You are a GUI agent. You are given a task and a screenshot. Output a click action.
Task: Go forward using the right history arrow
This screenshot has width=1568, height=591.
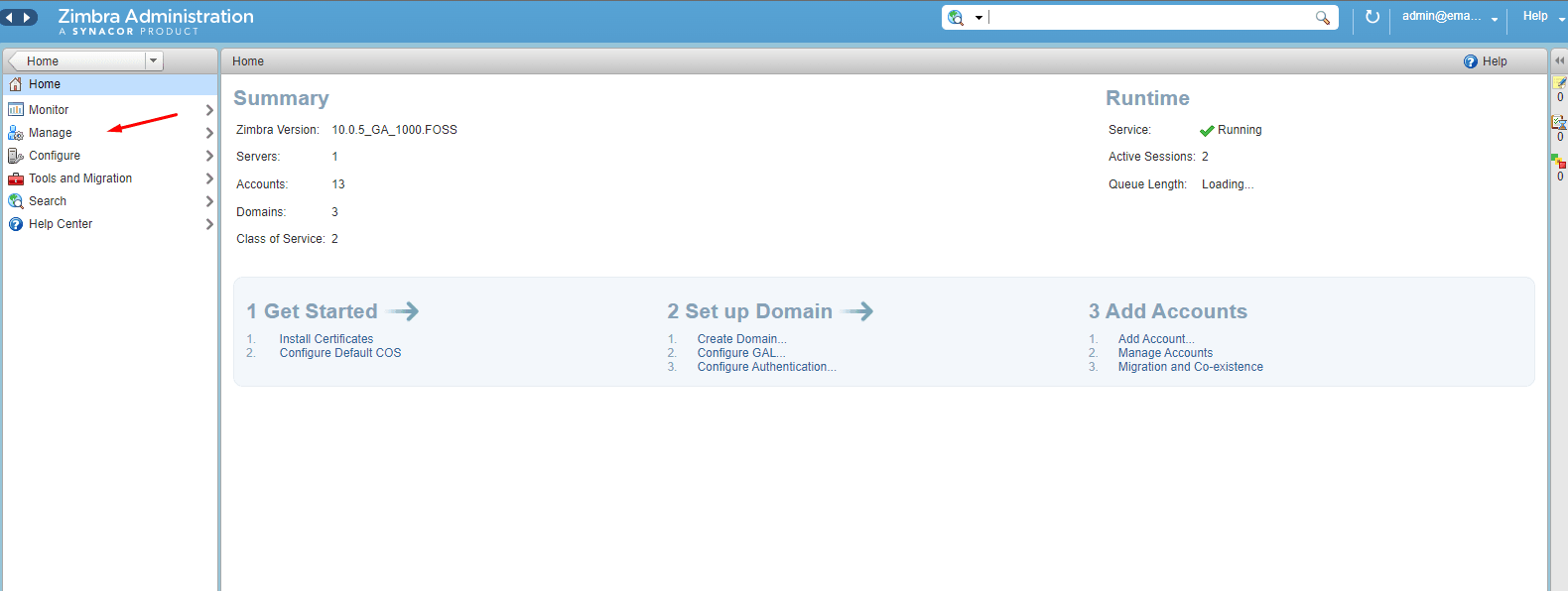point(28,18)
